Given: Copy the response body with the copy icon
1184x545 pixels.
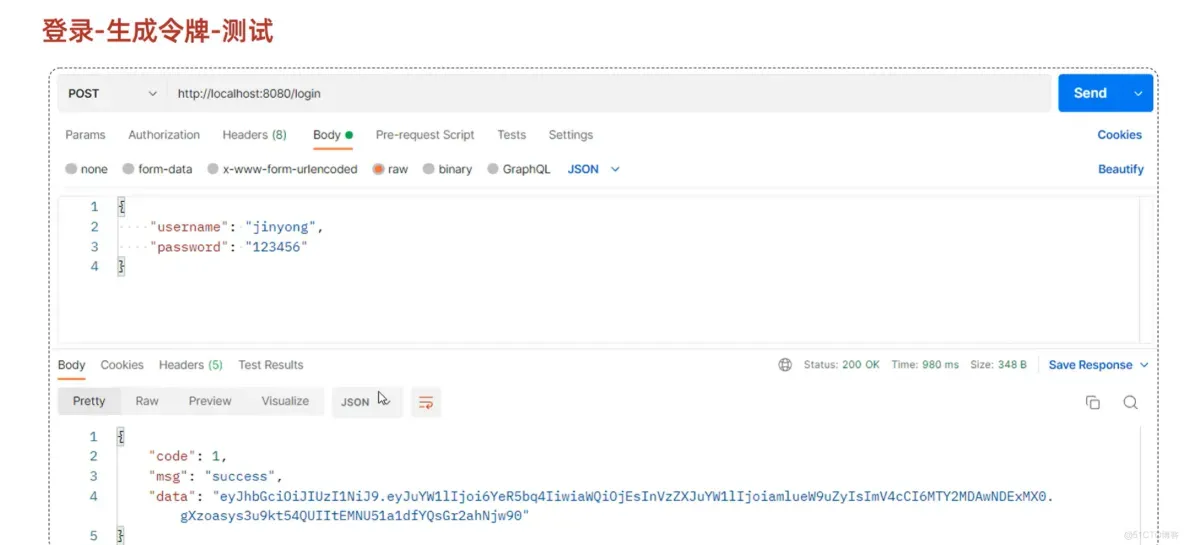Looking at the screenshot, I should [1093, 402].
